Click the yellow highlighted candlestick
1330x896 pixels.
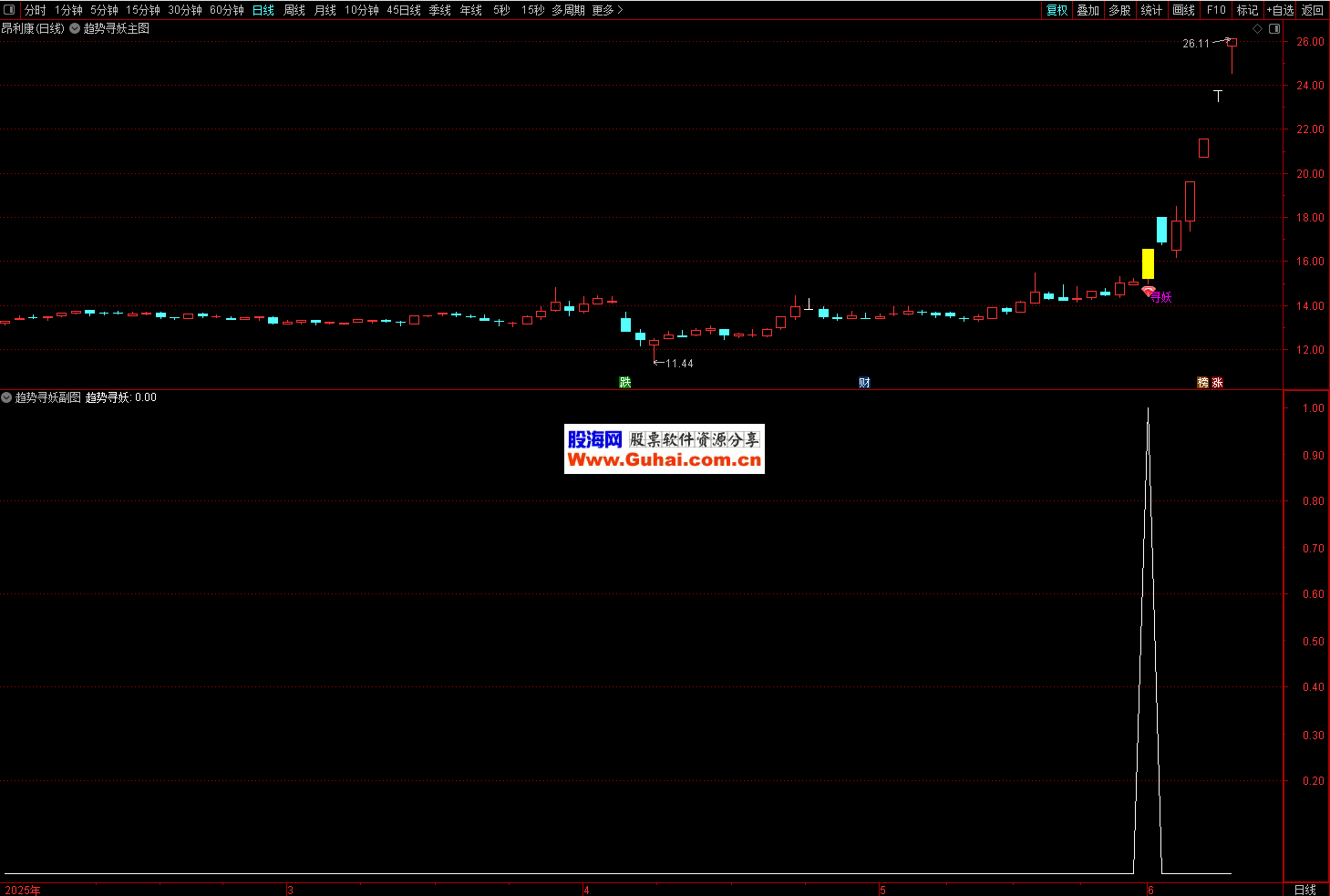click(1148, 263)
